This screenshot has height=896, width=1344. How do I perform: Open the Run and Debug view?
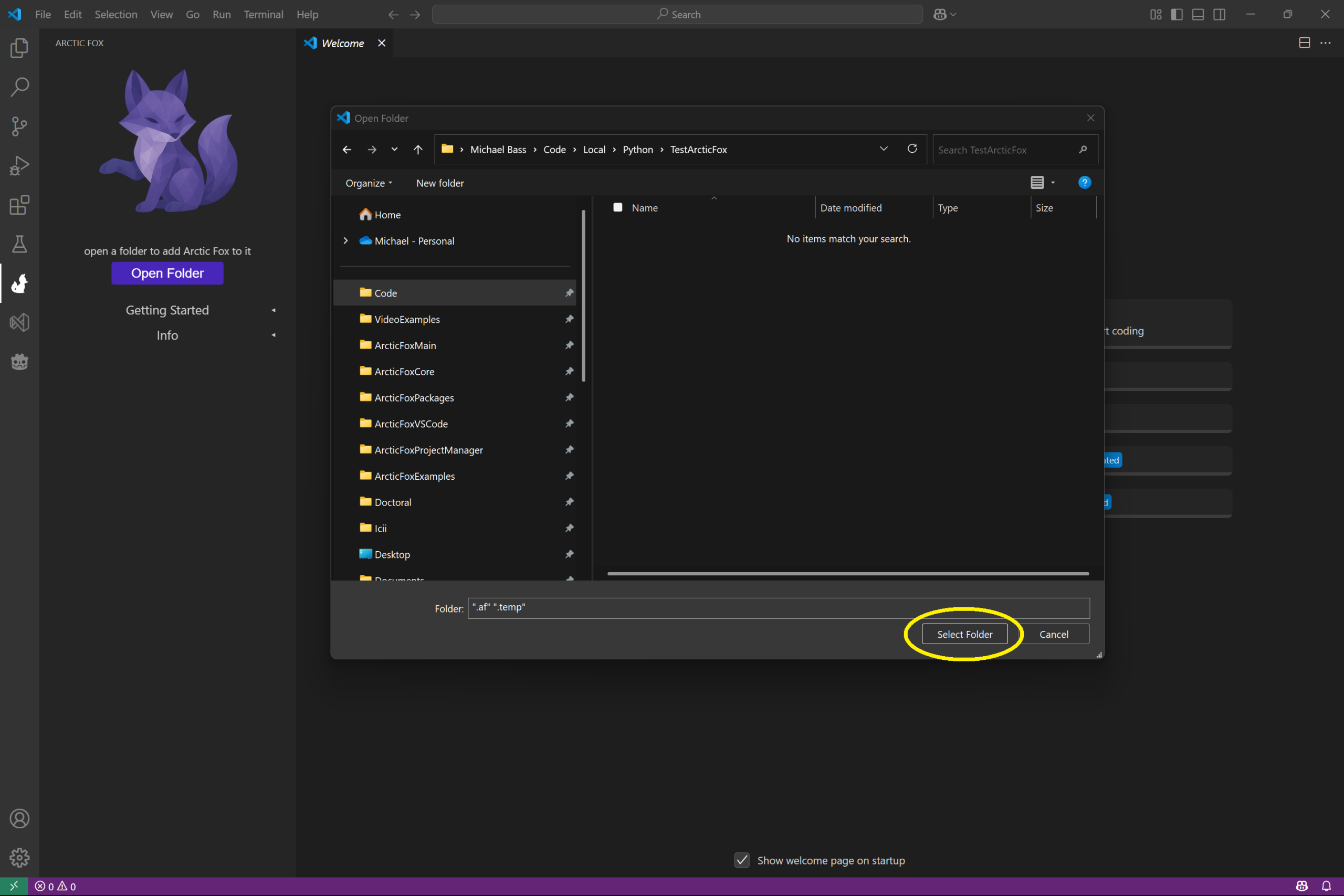(19, 166)
